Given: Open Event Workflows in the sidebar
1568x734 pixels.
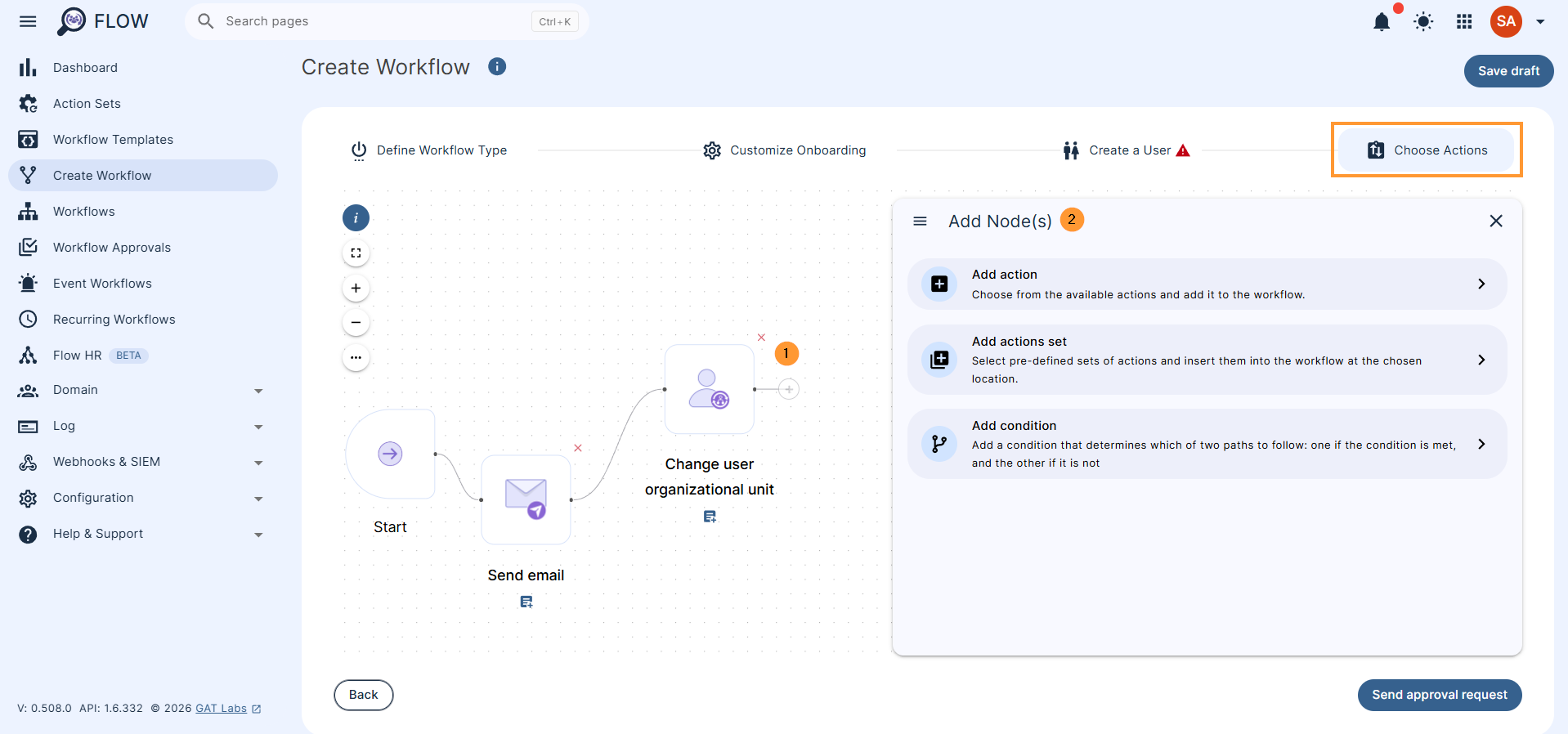Looking at the screenshot, I should (x=143, y=284).
